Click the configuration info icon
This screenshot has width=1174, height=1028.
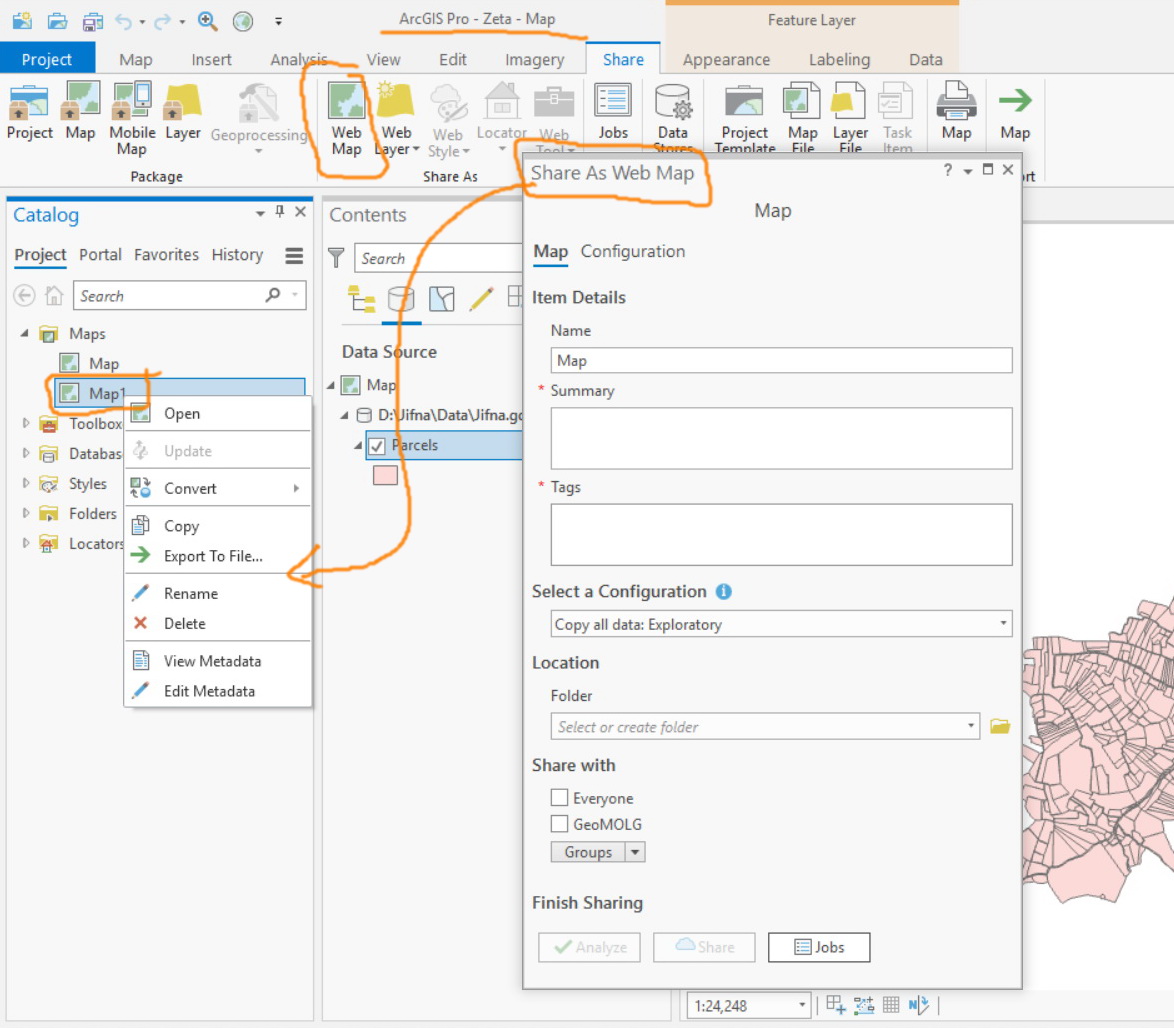pos(723,591)
